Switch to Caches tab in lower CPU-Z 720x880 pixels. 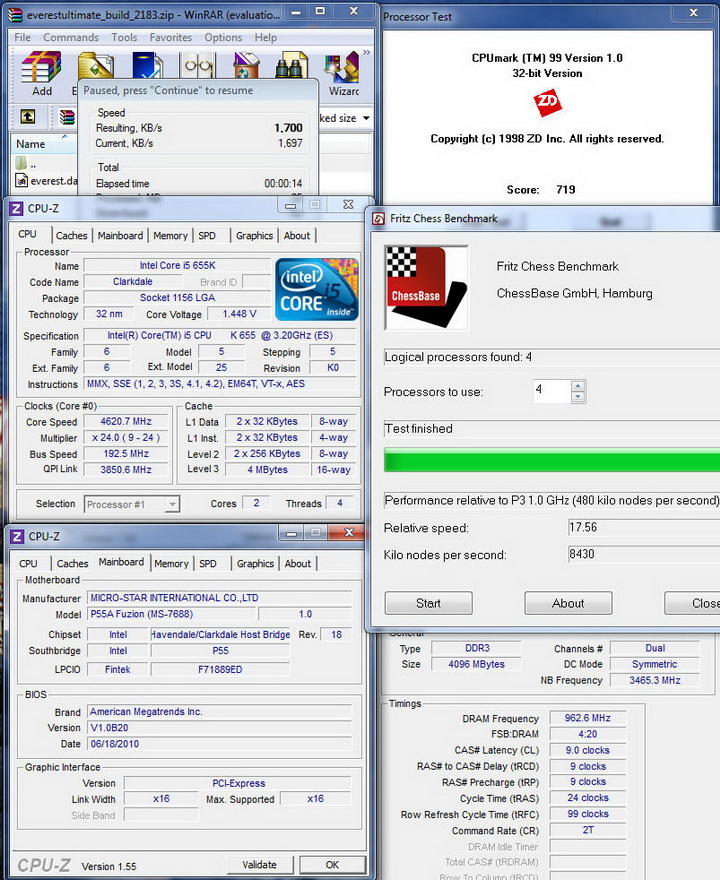click(72, 563)
